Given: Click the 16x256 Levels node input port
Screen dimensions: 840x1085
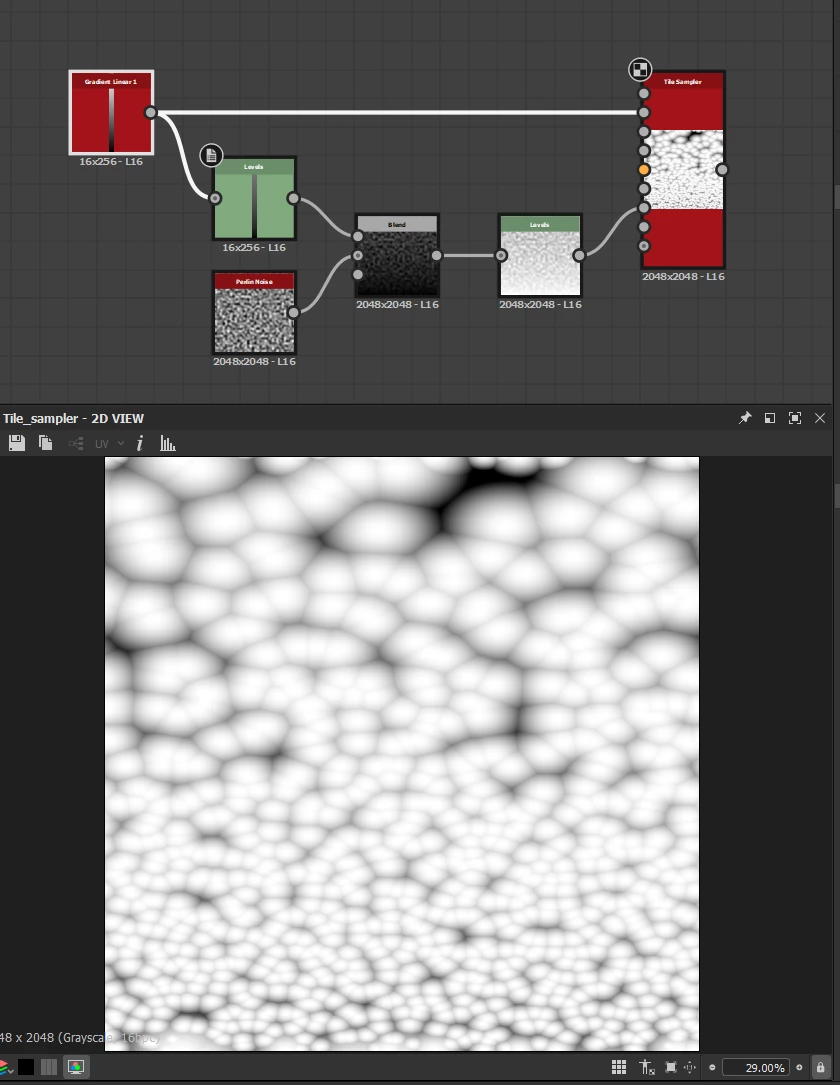Looking at the screenshot, I should click(215, 198).
